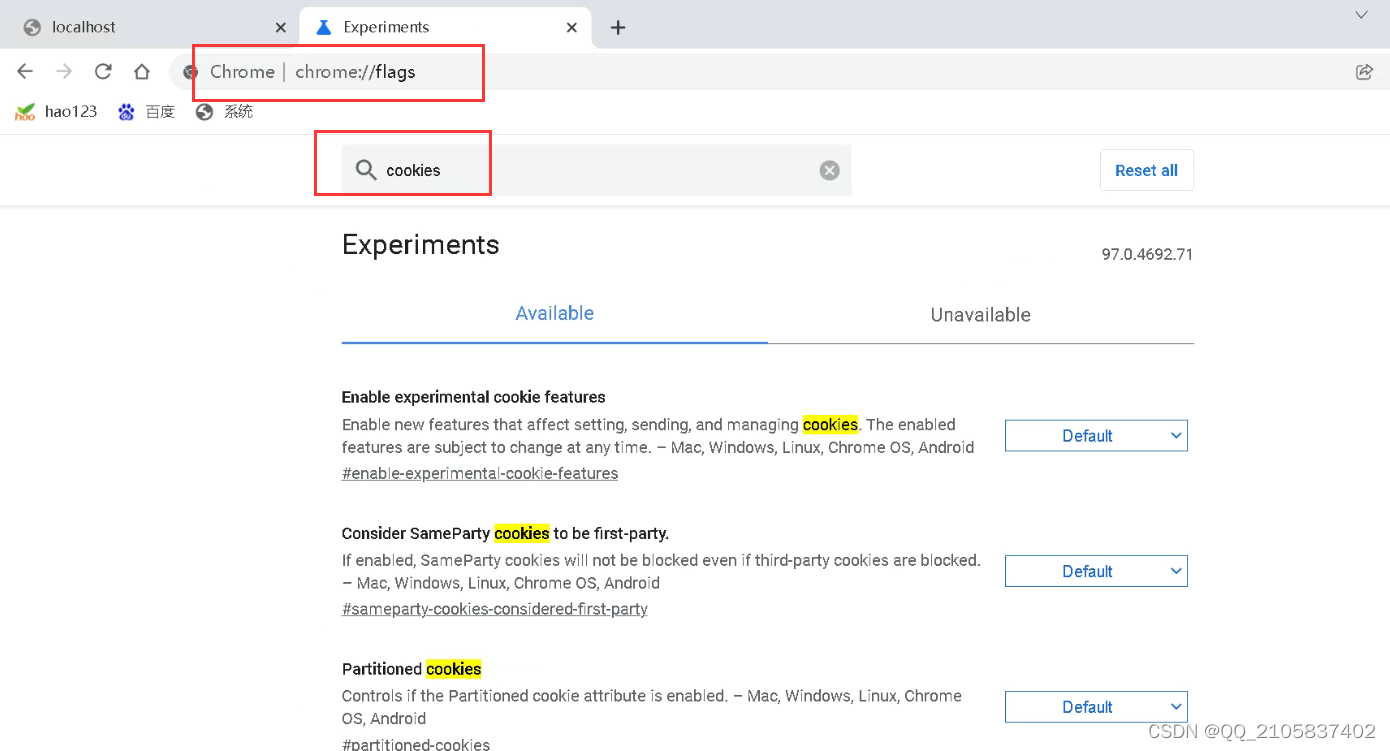Click the 'Partitioned cookies' title
1390x751 pixels.
[x=412, y=669]
